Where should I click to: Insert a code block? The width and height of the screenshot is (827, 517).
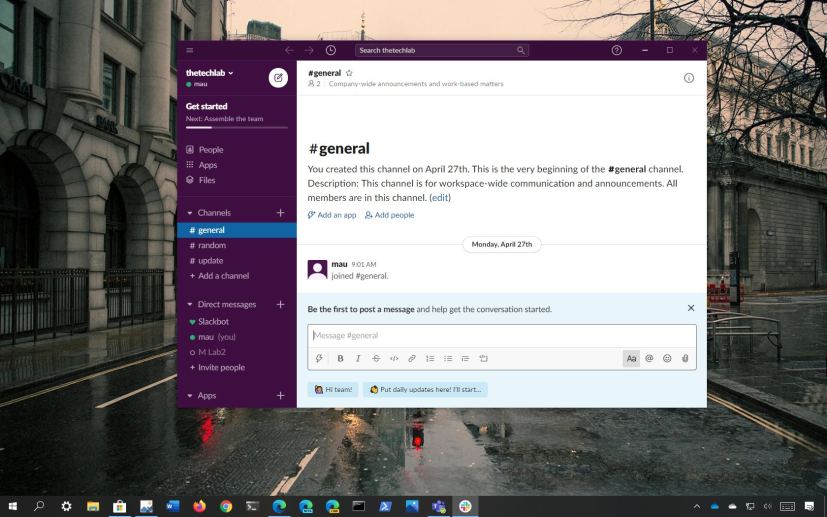[x=483, y=358]
